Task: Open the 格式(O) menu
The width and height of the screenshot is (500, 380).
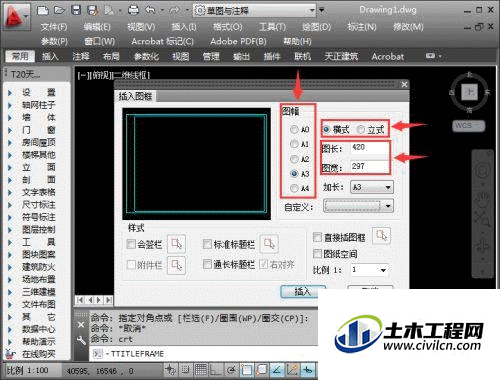Action: (x=228, y=27)
